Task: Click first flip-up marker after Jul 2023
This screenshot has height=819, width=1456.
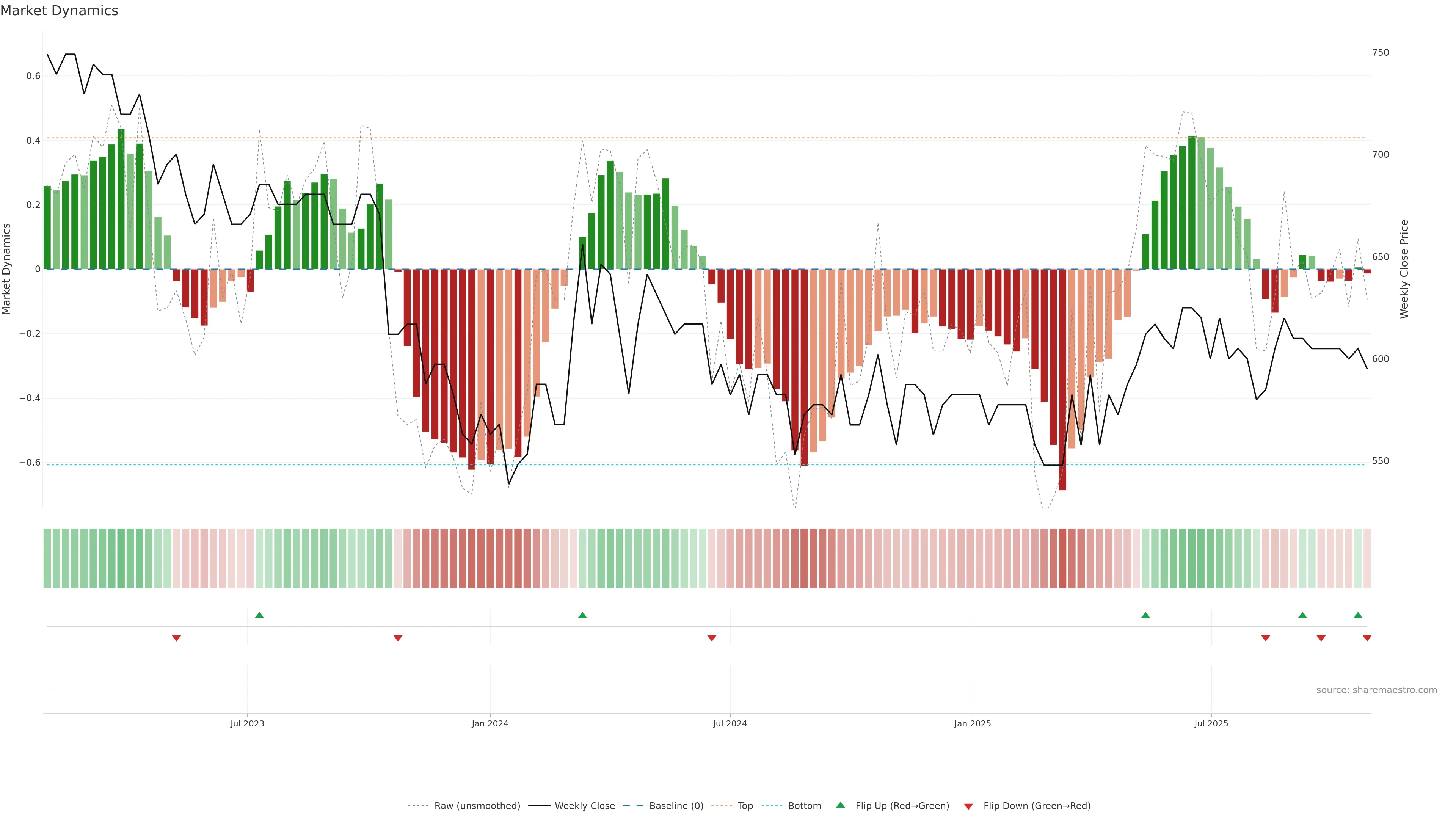Action: [x=259, y=615]
